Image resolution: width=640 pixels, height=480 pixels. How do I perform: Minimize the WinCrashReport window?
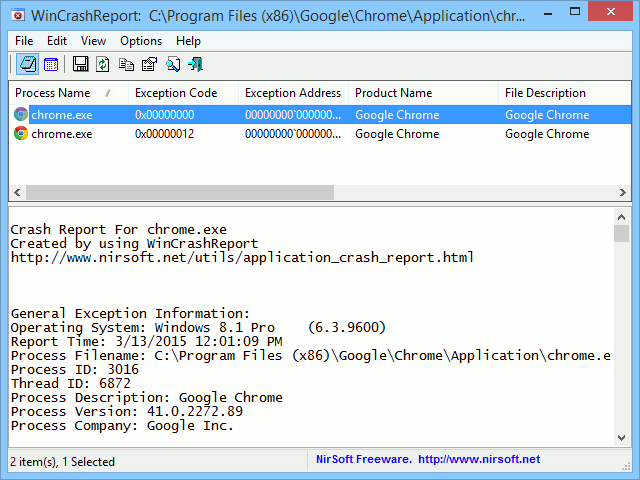pyautogui.click(x=548, y=13)
